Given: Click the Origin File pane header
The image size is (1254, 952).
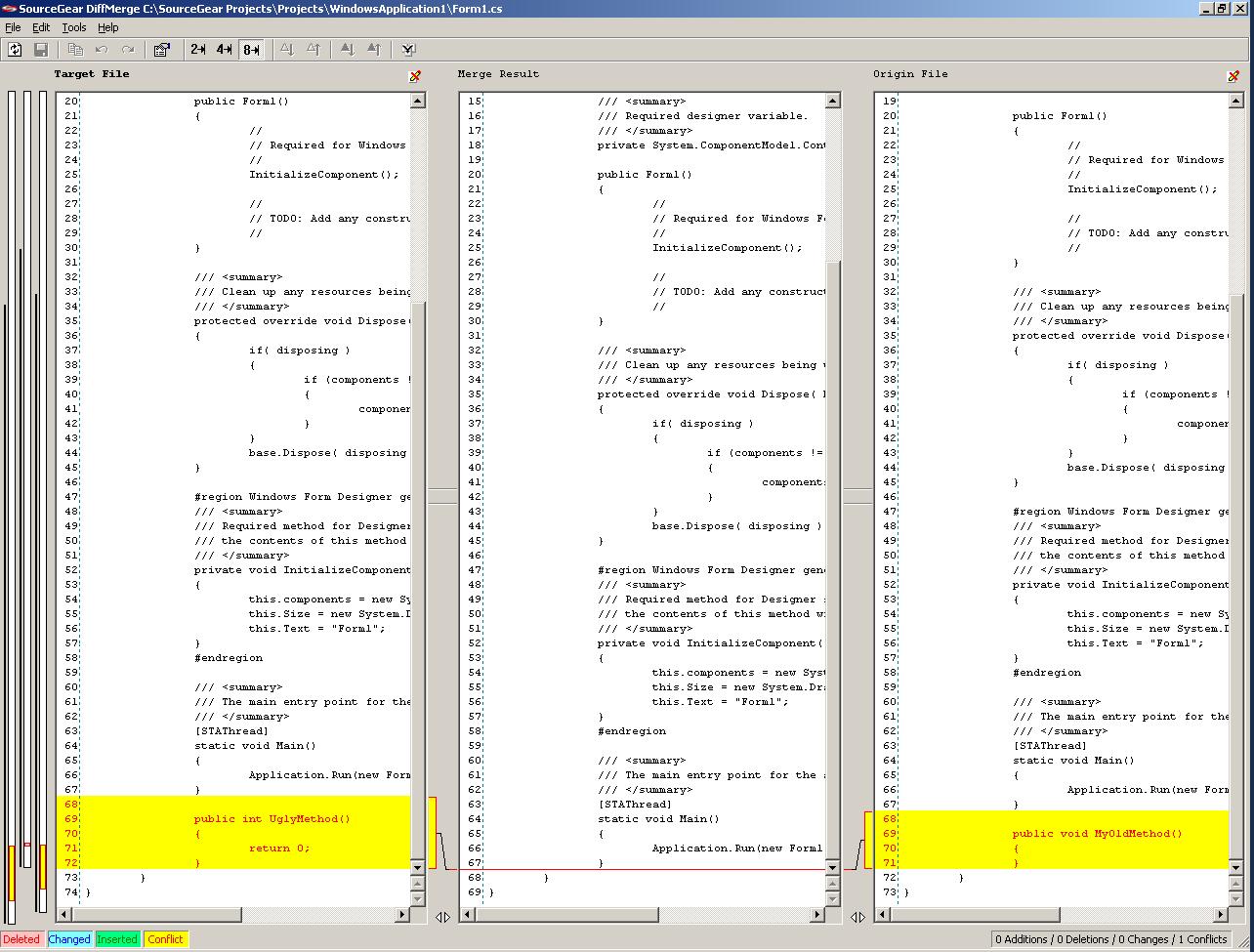Looking at the screenshot, I should (x=910, y=74).
